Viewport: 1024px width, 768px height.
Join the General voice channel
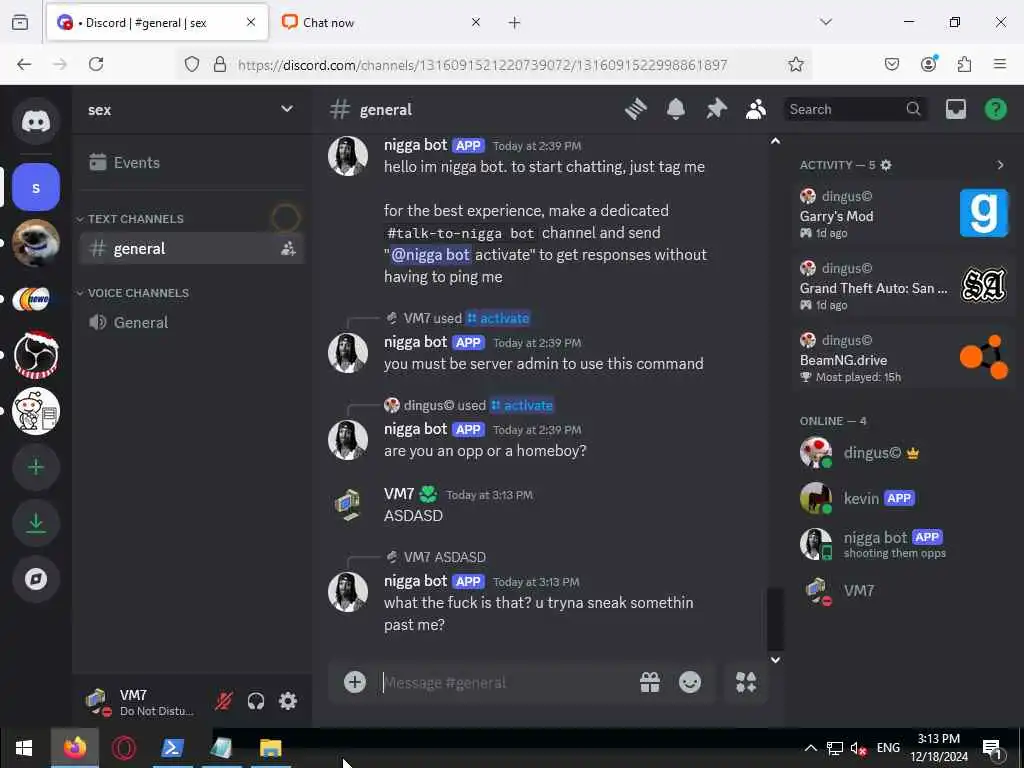(x=191, y=323)
